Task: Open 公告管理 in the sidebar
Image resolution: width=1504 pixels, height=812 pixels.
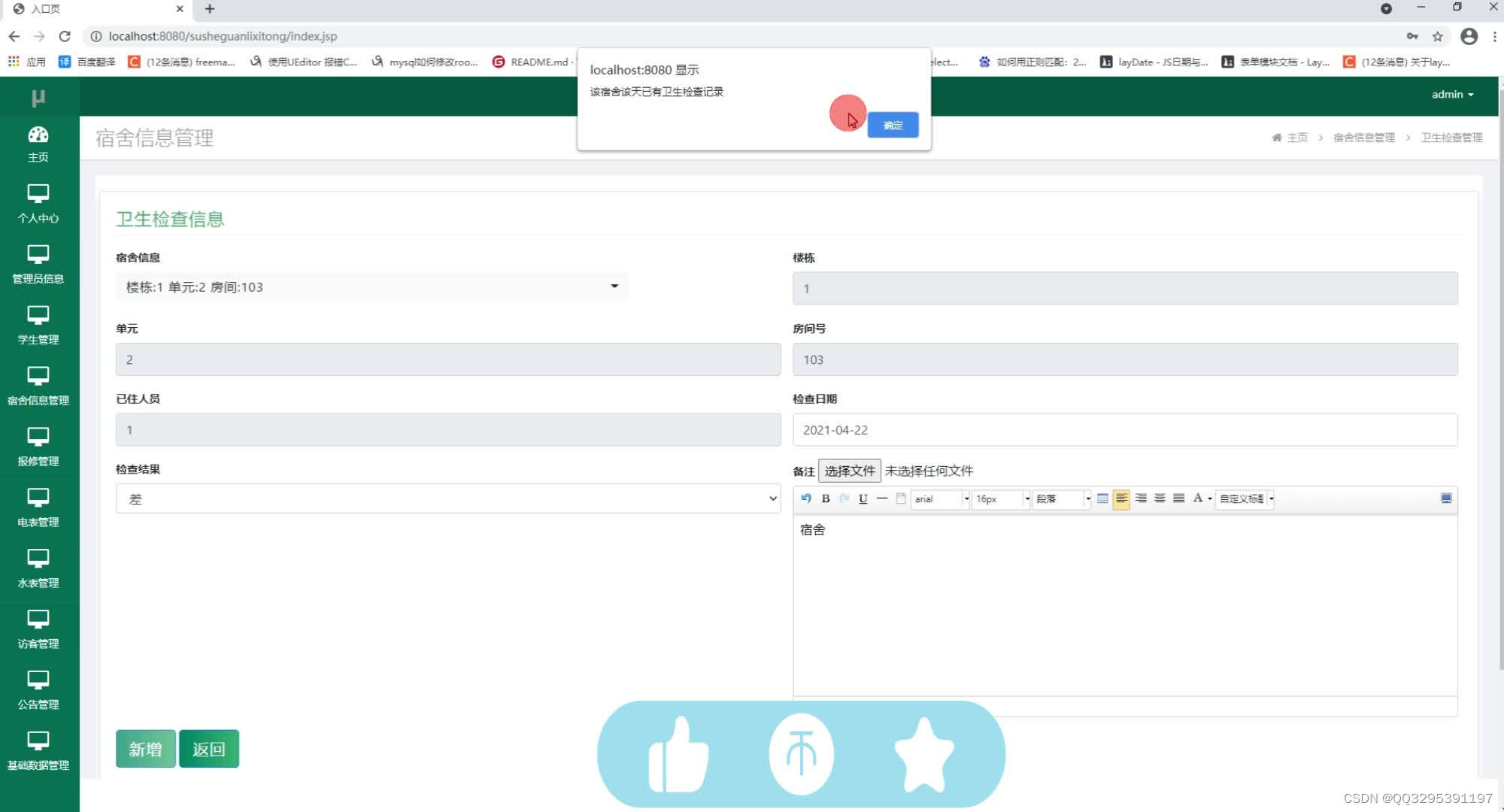Action: point(38,691)
